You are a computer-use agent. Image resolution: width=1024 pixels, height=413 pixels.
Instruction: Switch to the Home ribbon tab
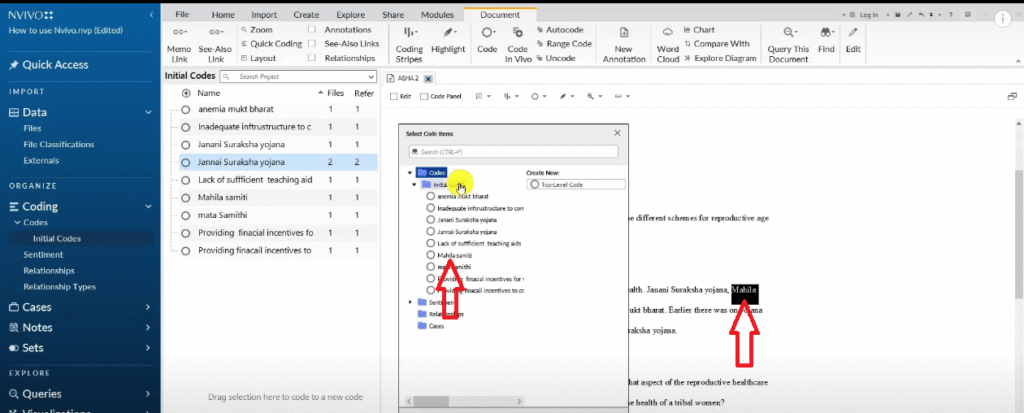(x=223, y=15)
